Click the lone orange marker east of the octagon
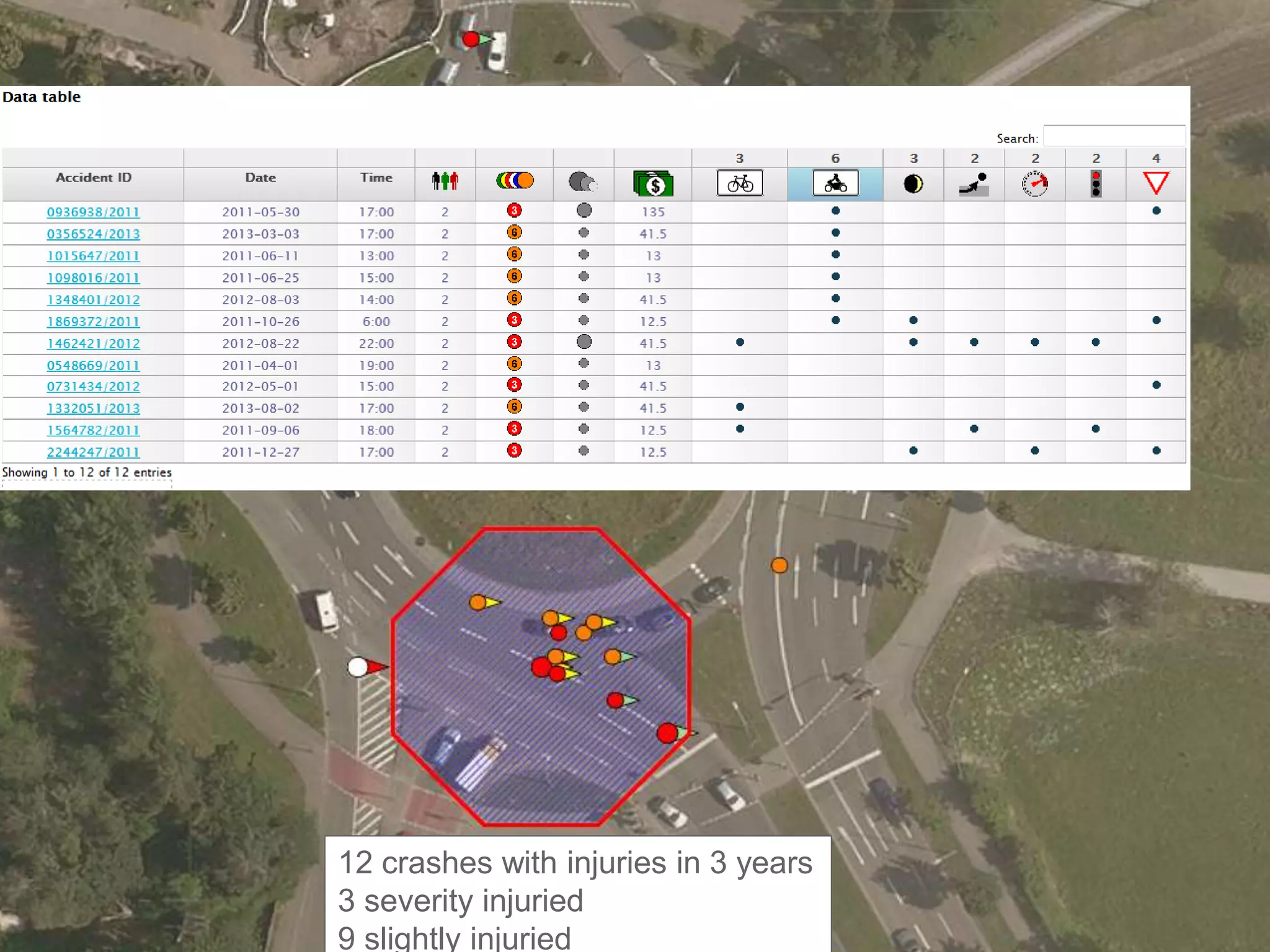 779,565
